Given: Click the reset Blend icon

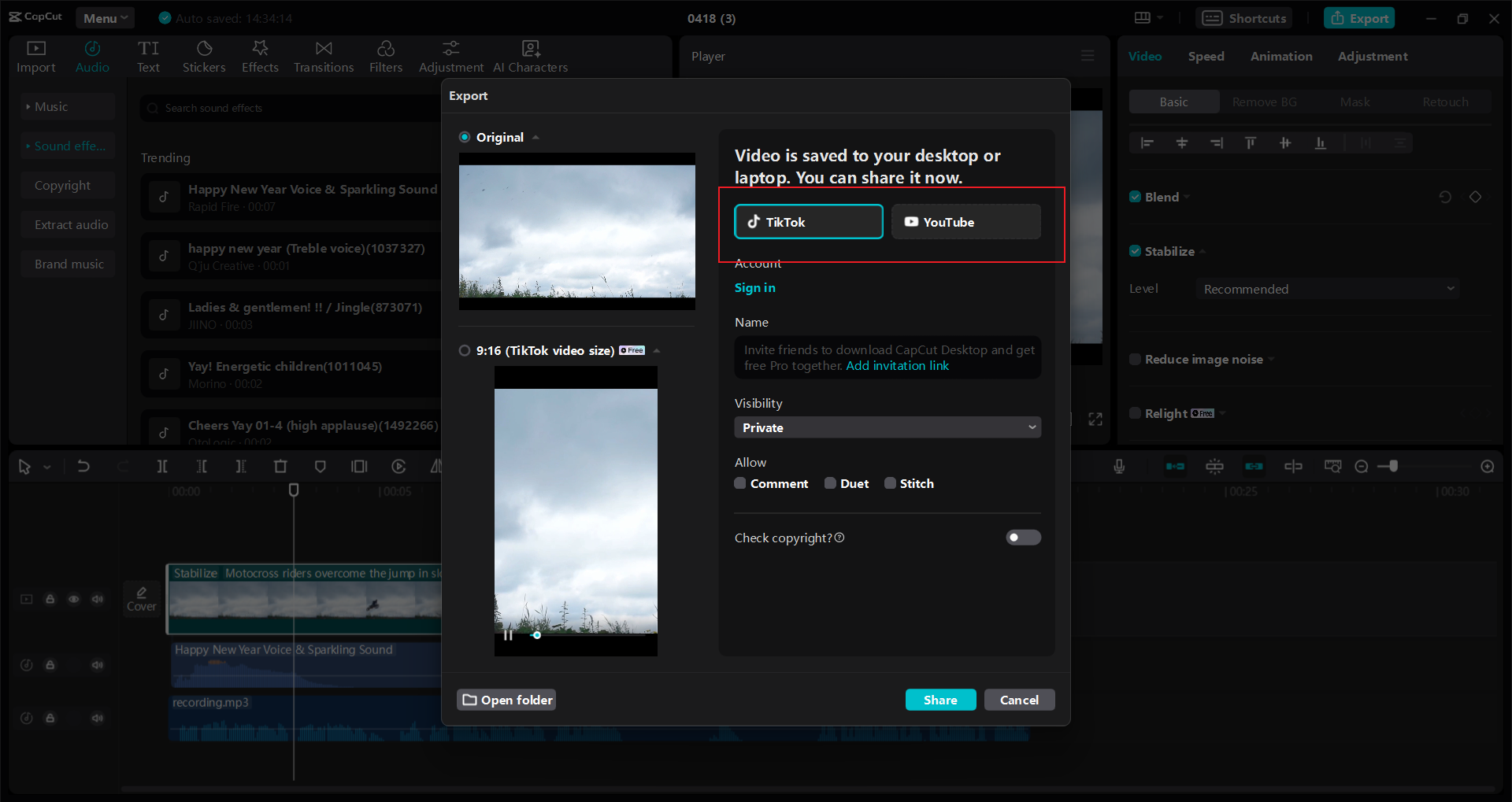Looking at the screenshot, I should [1445, 197].
